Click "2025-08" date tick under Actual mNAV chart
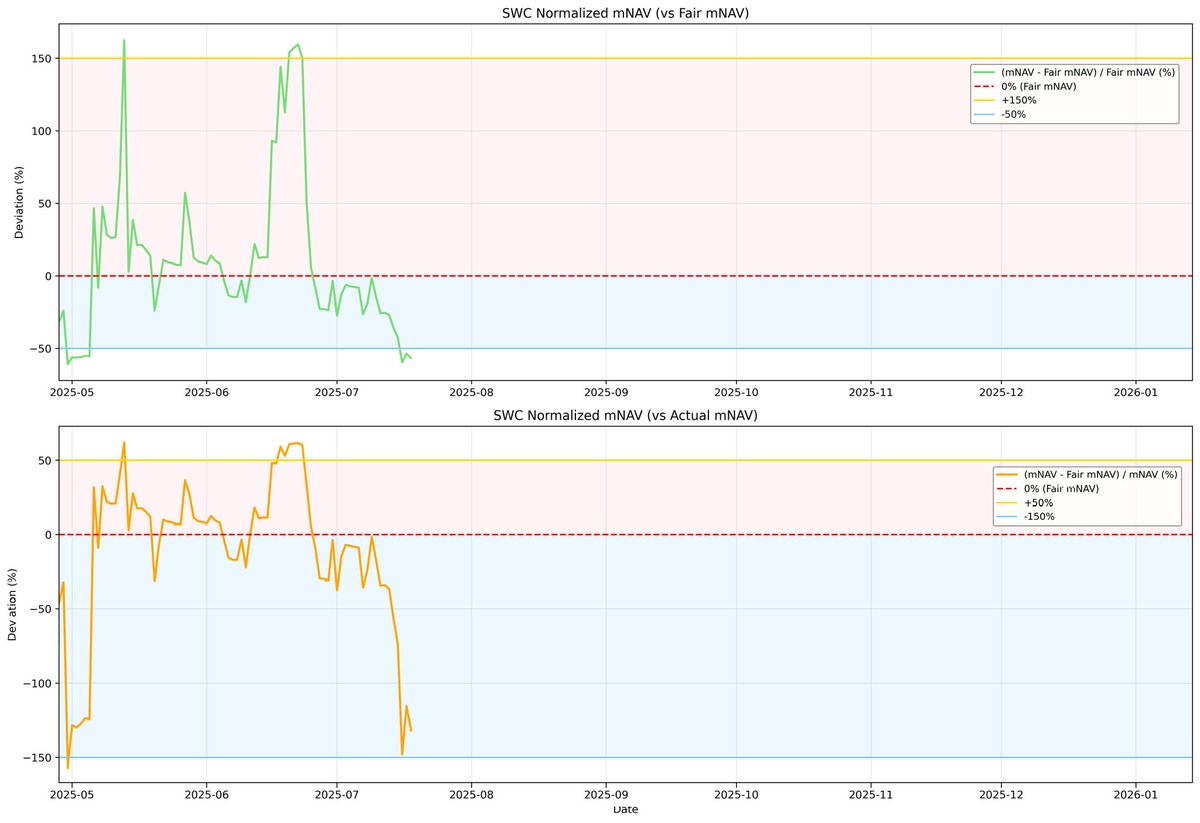Image resolution: width=1200 pixels, height=823 pixels. coord(470,796)
